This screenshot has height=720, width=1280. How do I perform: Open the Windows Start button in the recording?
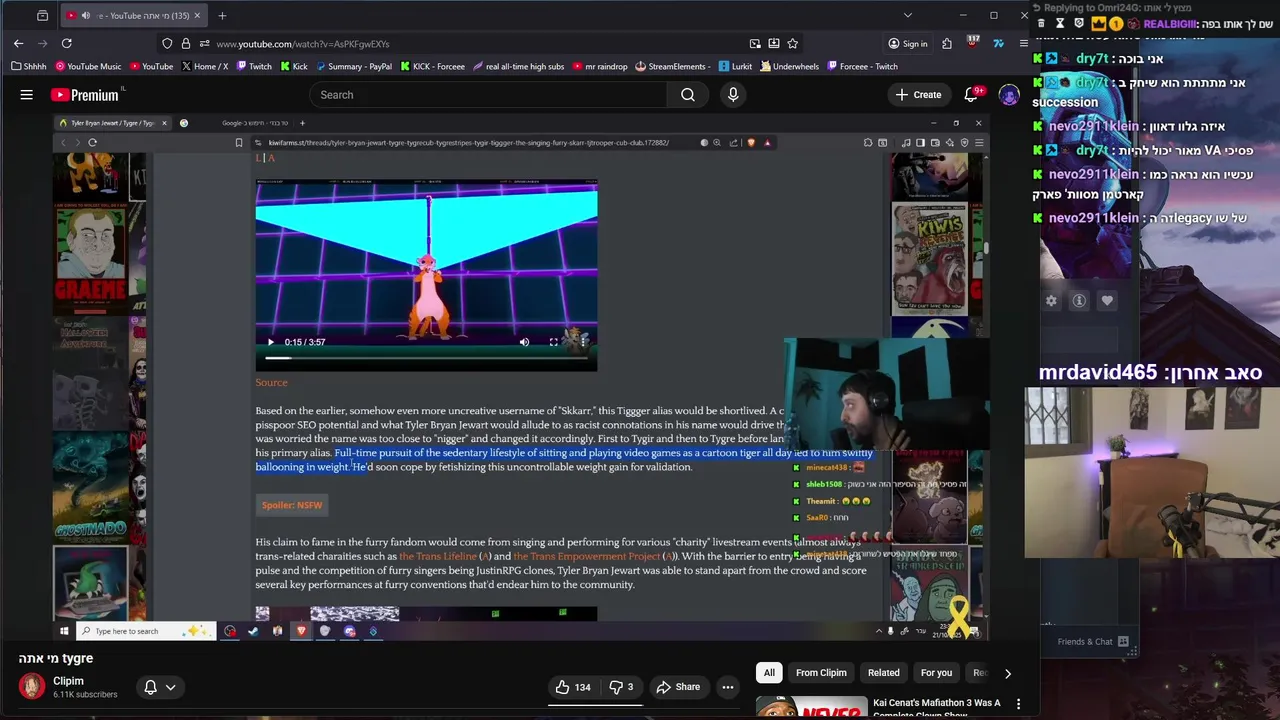(x=64, y=631)
